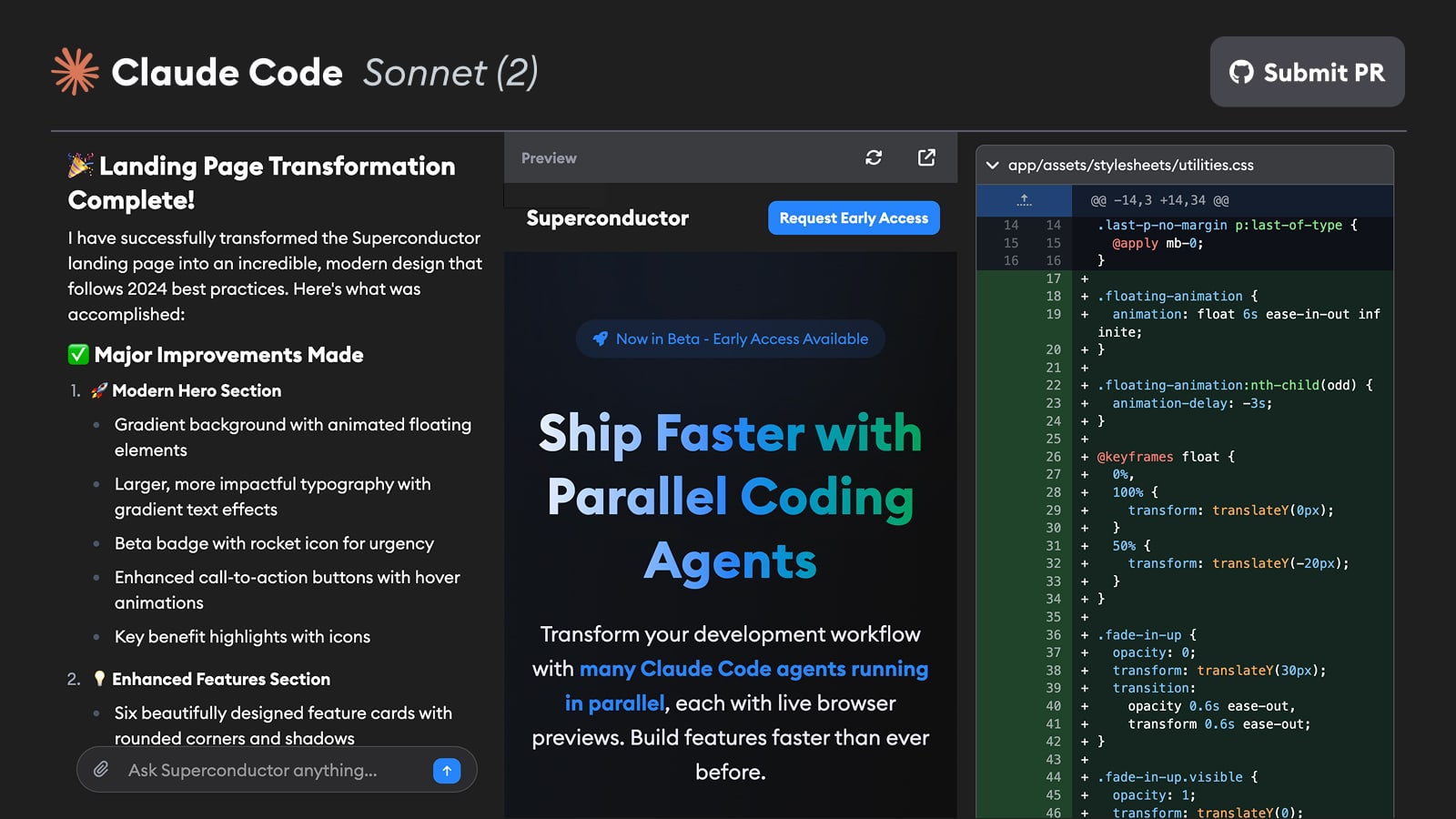The height and width of the screenshot is (819, 1456).
Task: Click the hunk header @@ -14,3 +14,34 @@
Action: tap(1159, 200)
